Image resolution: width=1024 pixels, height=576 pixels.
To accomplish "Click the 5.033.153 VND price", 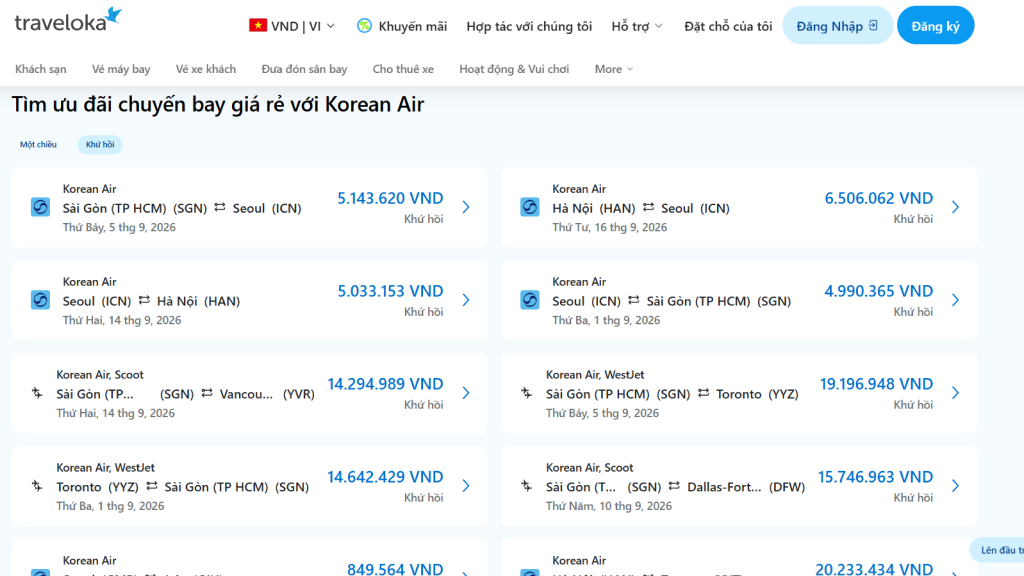I will click(390, 291).
